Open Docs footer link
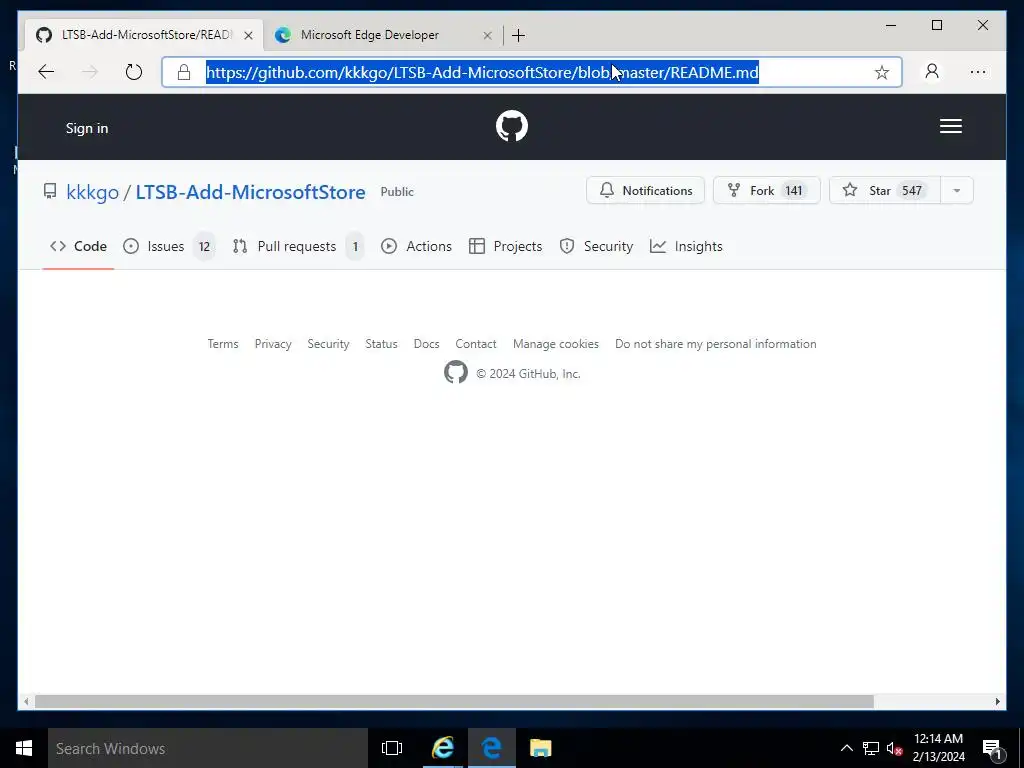 click(x=426, y=344)
